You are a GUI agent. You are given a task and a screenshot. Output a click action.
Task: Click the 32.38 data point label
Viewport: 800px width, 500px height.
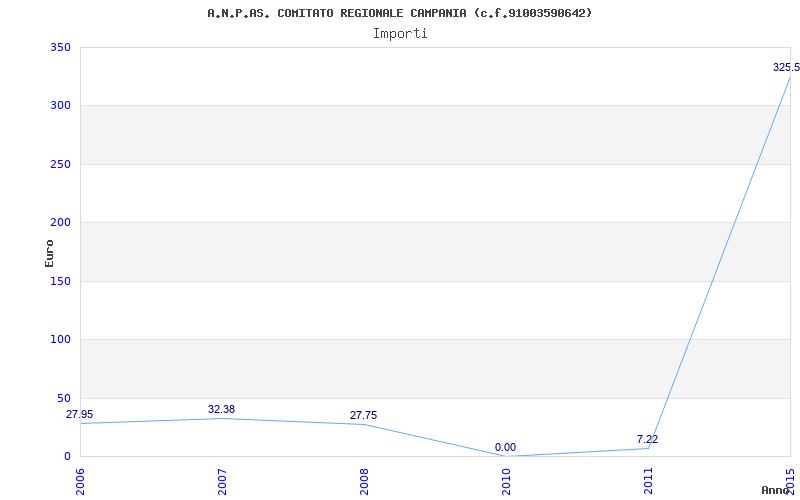(x=221, y=409)
